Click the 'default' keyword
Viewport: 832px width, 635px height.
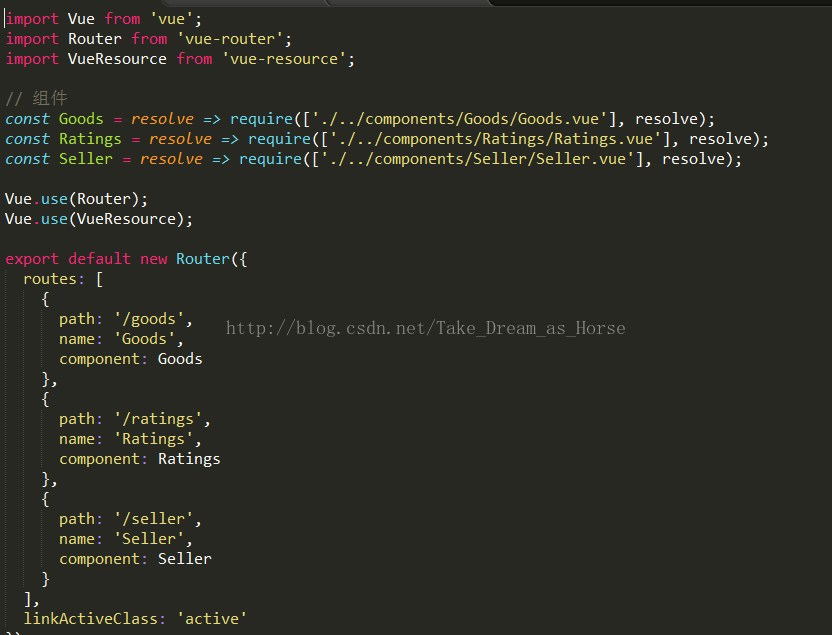click(99, 259)
